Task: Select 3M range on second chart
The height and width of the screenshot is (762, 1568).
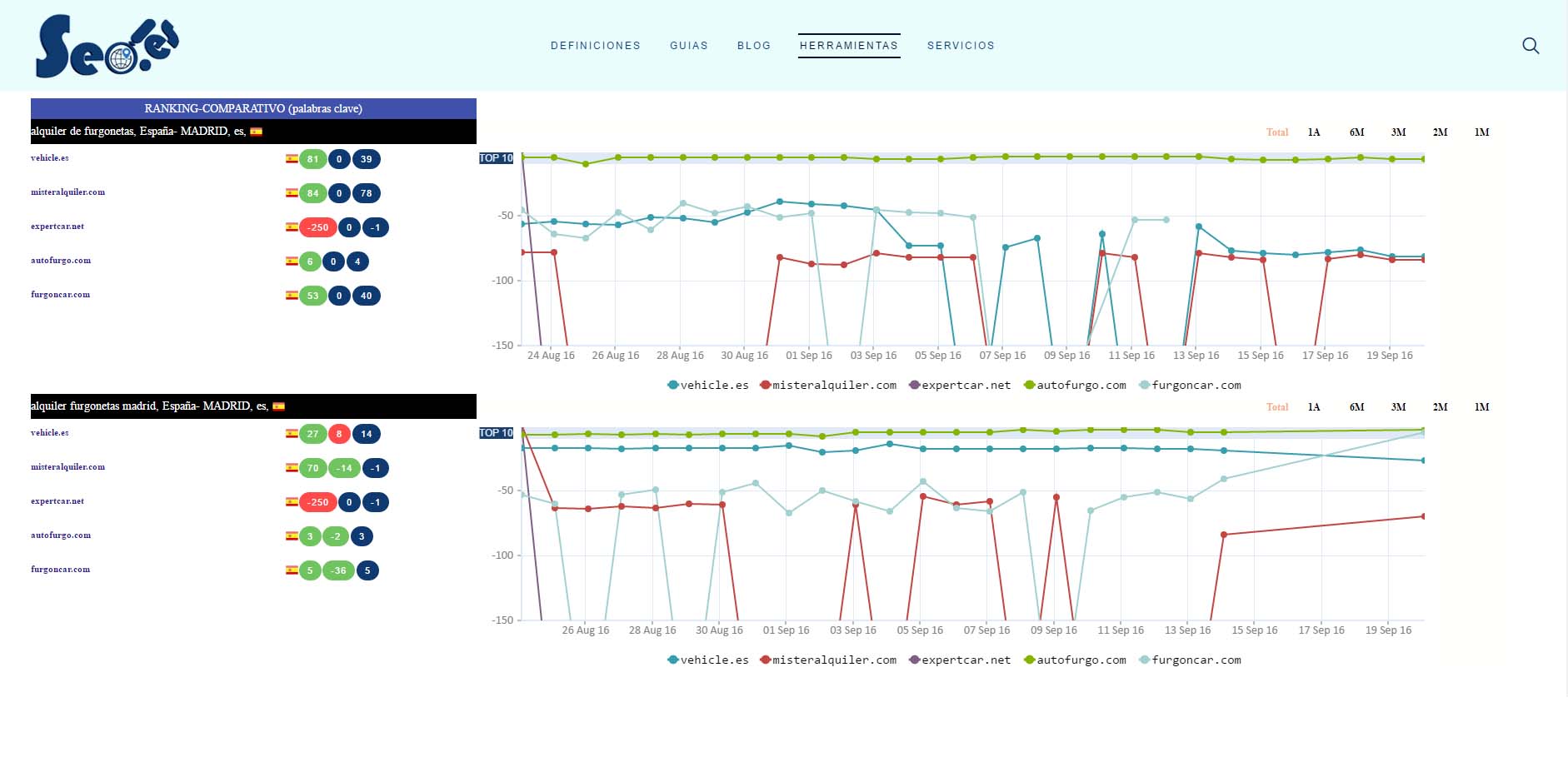Action: 1399,407
